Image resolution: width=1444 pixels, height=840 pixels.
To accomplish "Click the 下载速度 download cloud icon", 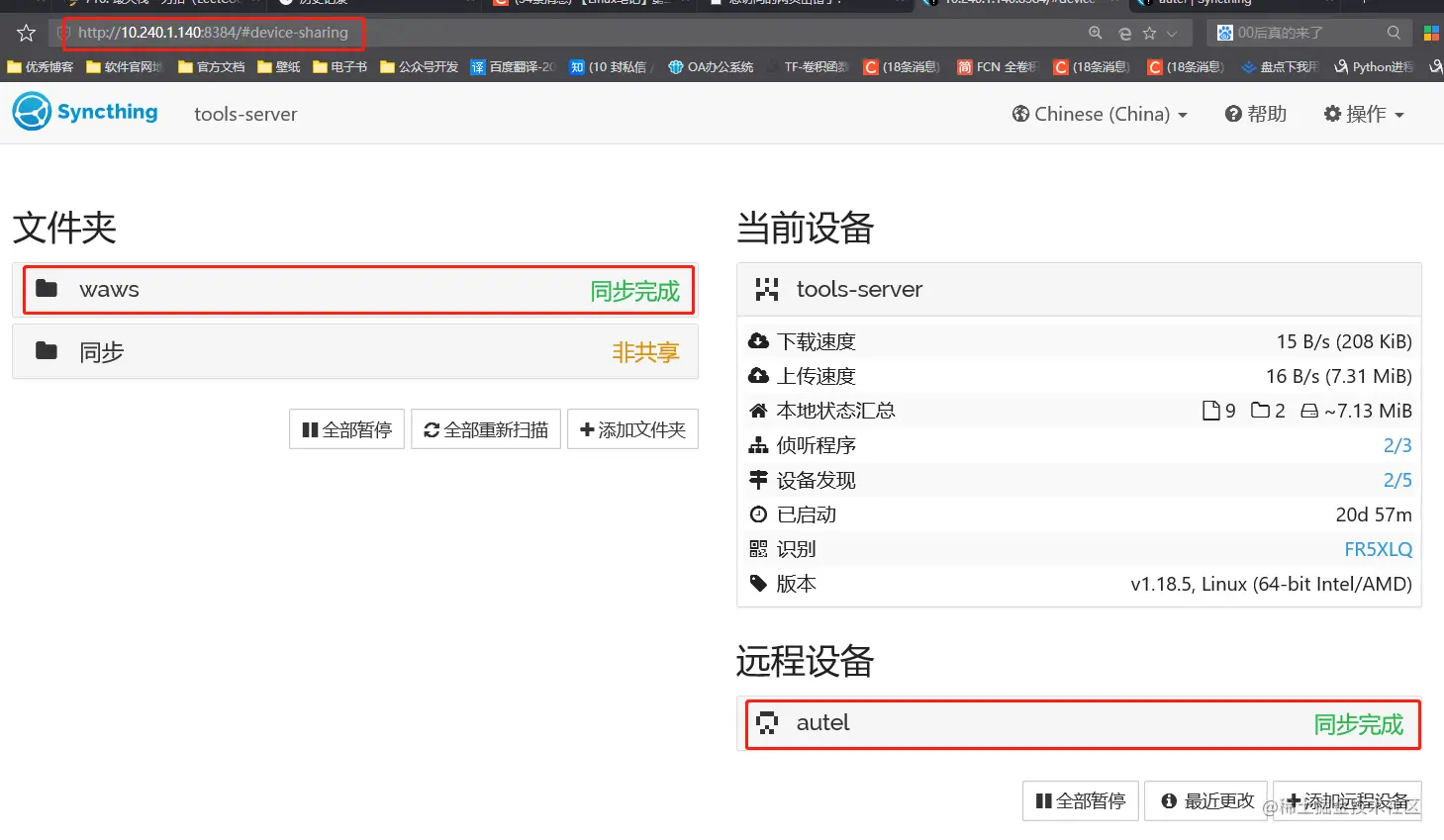I will [x=759, y=341].
